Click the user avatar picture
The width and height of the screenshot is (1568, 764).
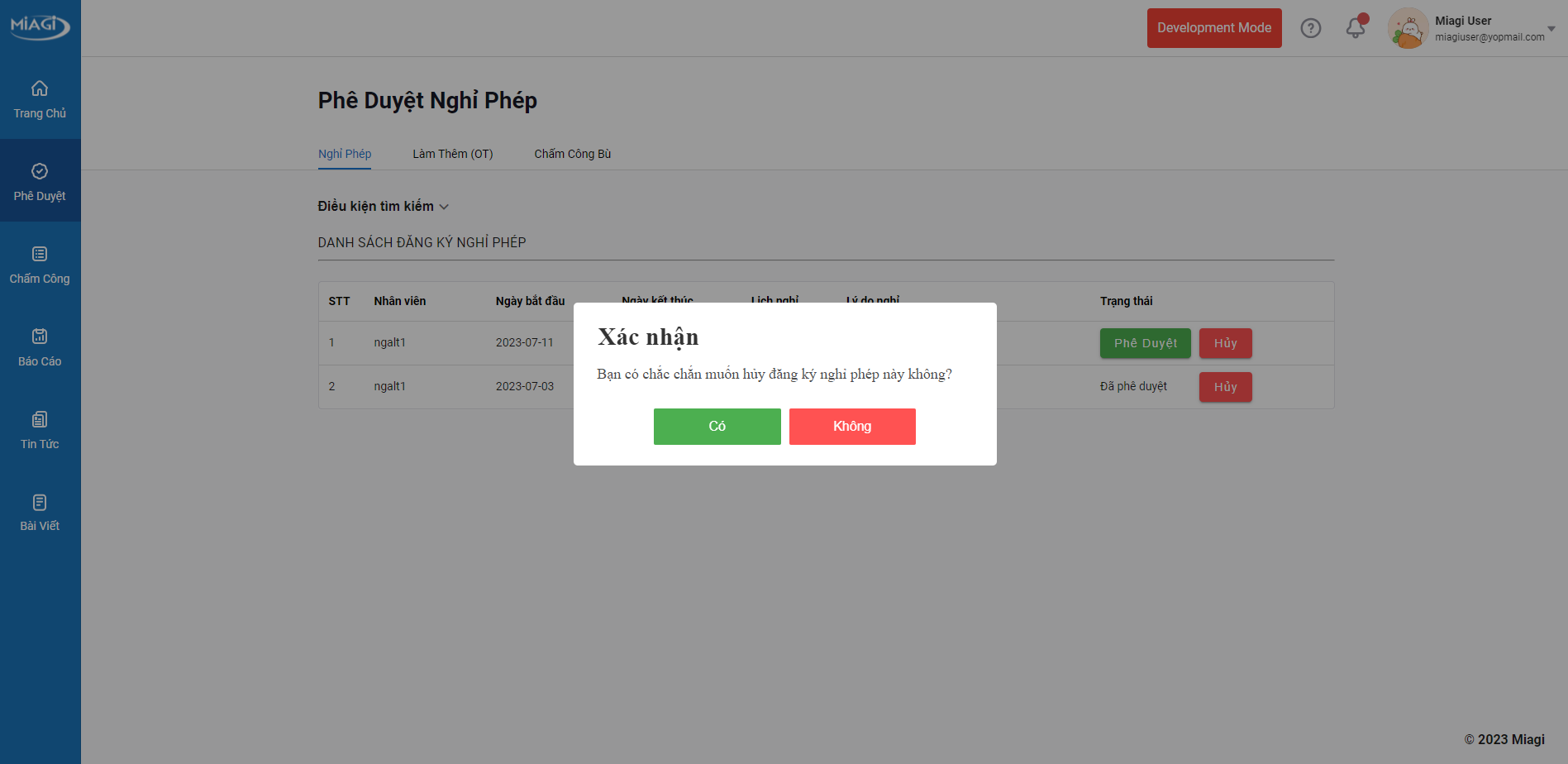pos(1408,29)
